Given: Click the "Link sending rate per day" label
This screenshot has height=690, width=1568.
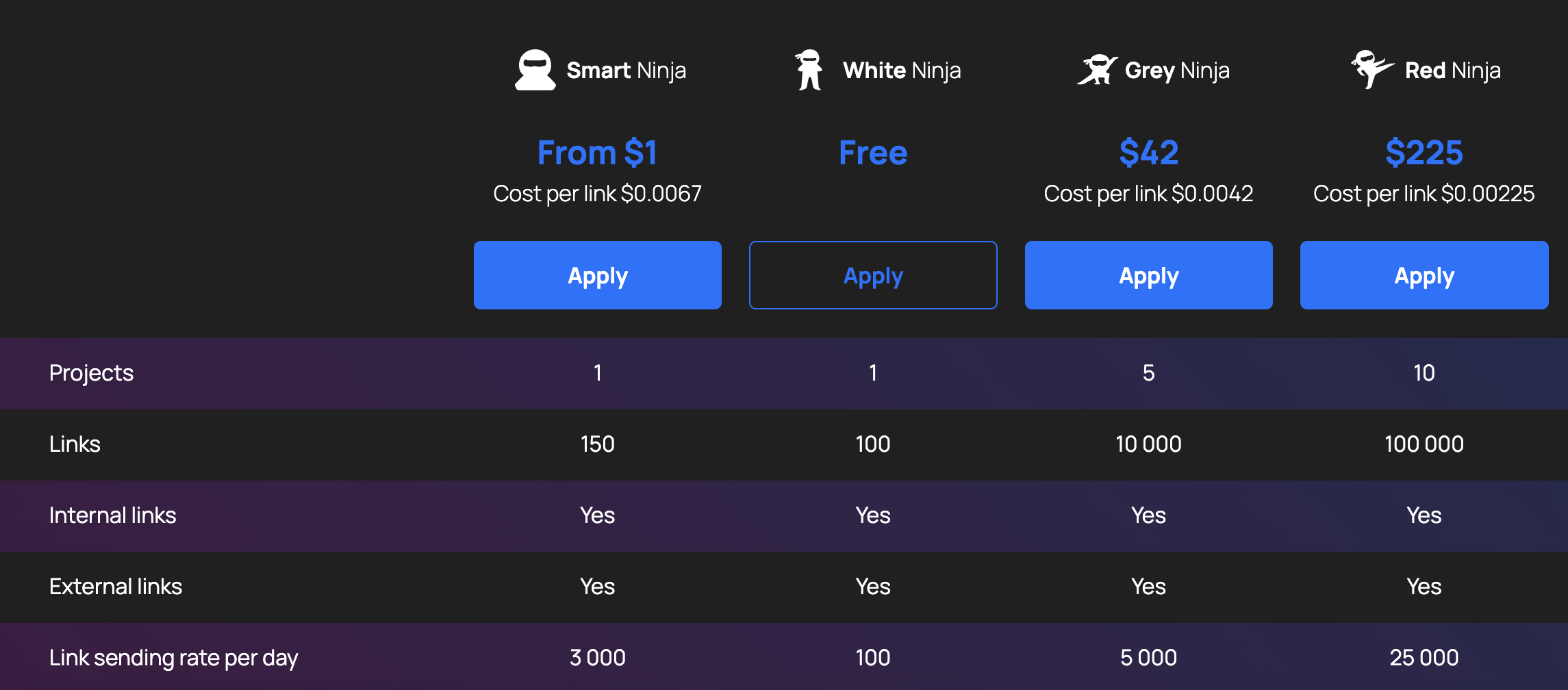Looking at the screenshot, I should point(173,658).
